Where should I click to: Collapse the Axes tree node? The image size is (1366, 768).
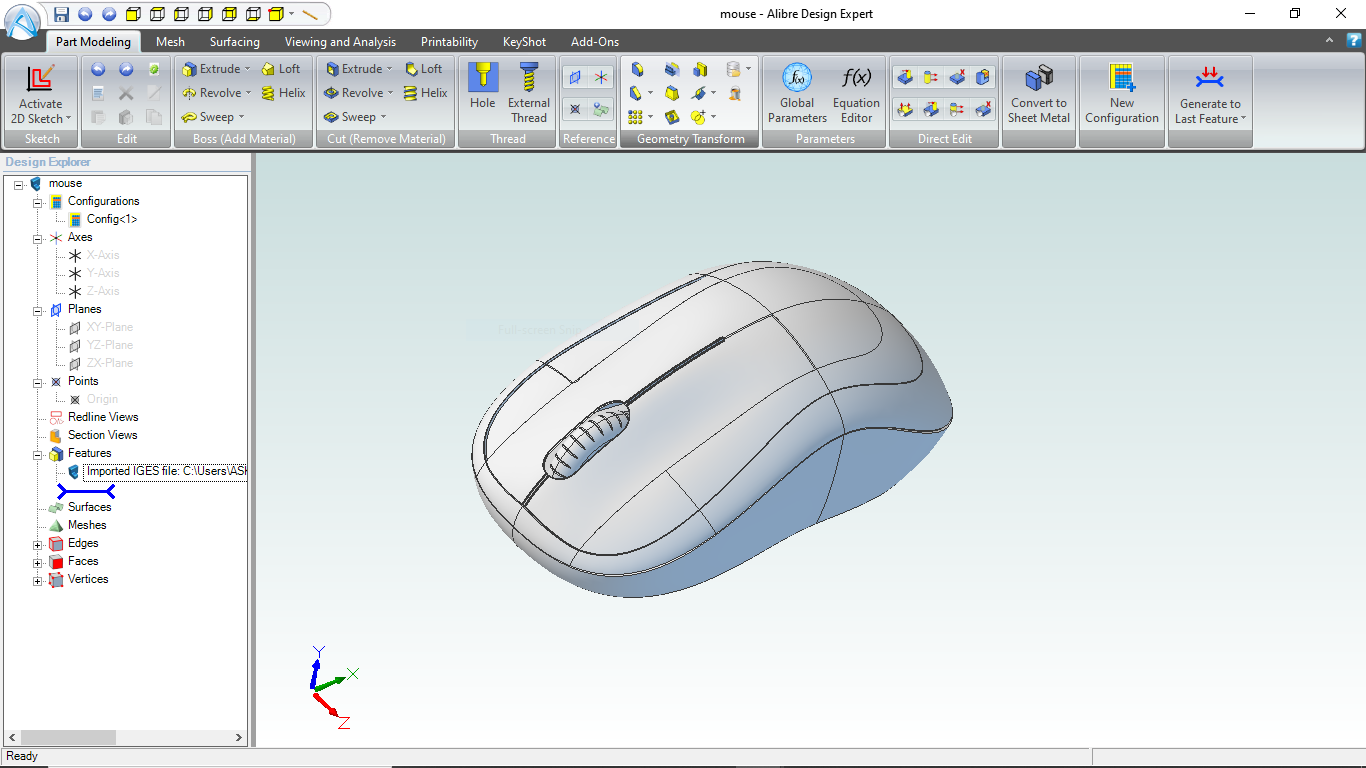click(38, 238)
